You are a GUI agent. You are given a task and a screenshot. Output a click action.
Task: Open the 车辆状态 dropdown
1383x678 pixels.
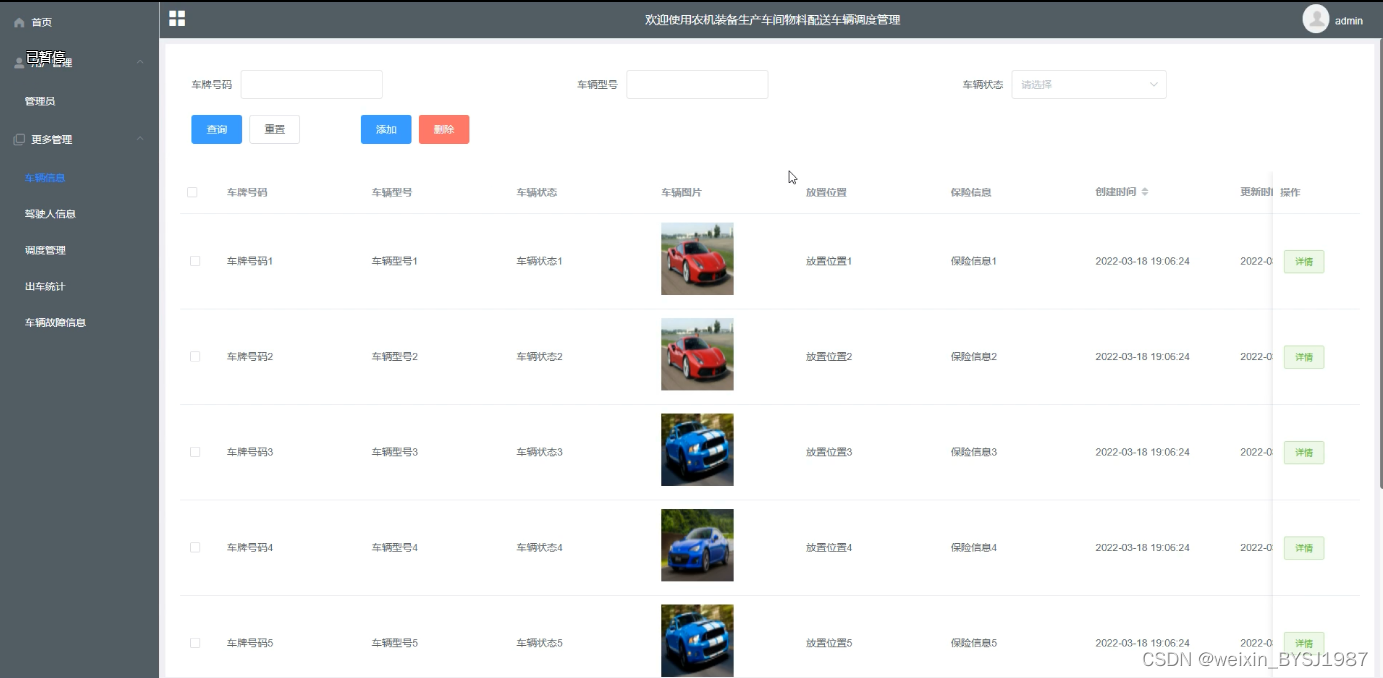pos(1089,85)
